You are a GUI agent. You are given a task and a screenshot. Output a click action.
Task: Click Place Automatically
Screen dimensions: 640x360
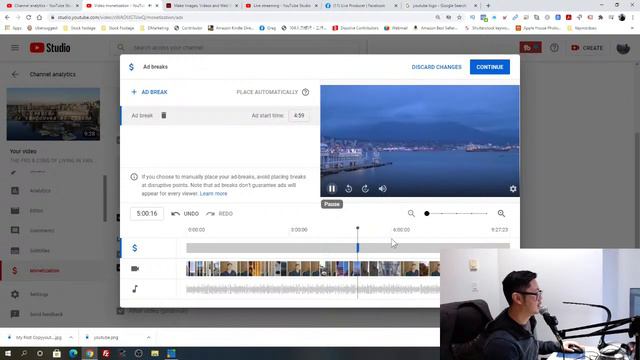(267, 92)
